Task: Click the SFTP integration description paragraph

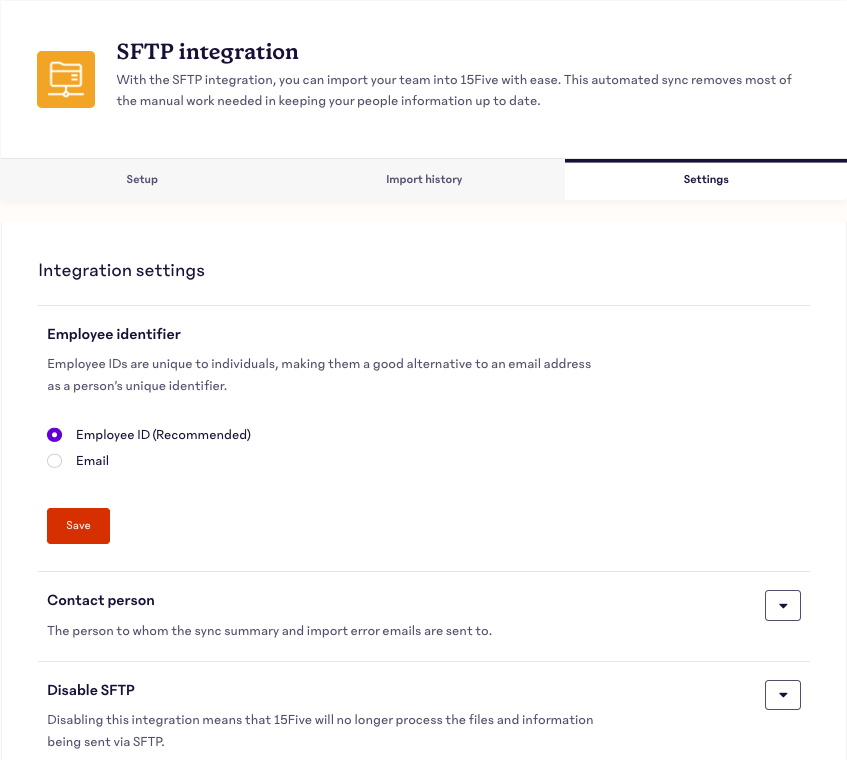Action: (454, 90)
